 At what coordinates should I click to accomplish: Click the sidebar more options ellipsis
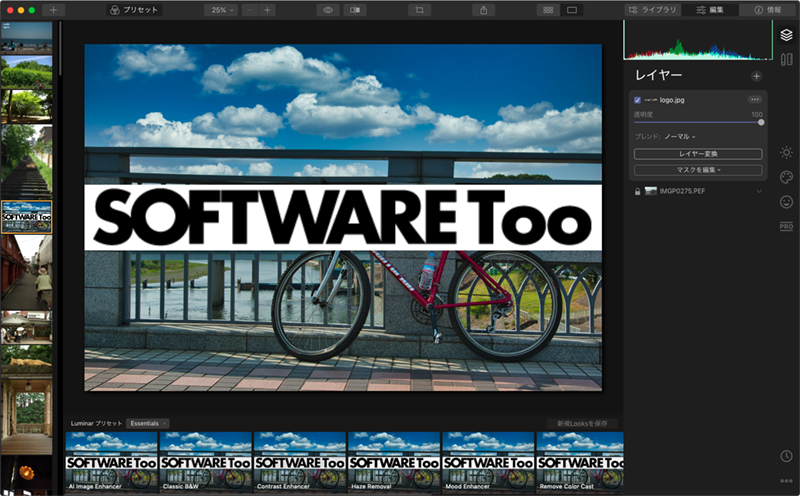pos(786,481)
